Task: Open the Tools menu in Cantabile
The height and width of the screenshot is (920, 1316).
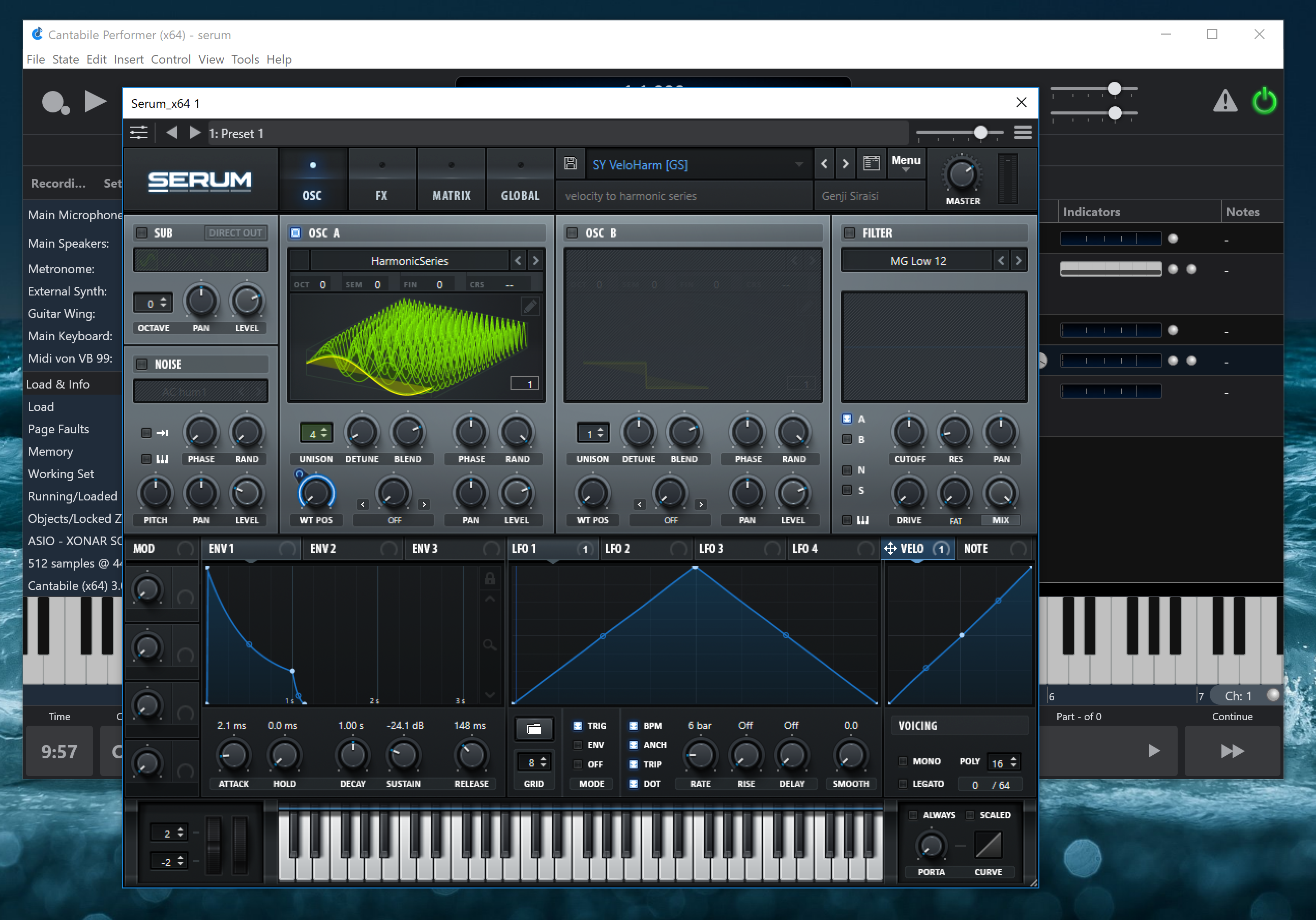Action: click(245, 59)
